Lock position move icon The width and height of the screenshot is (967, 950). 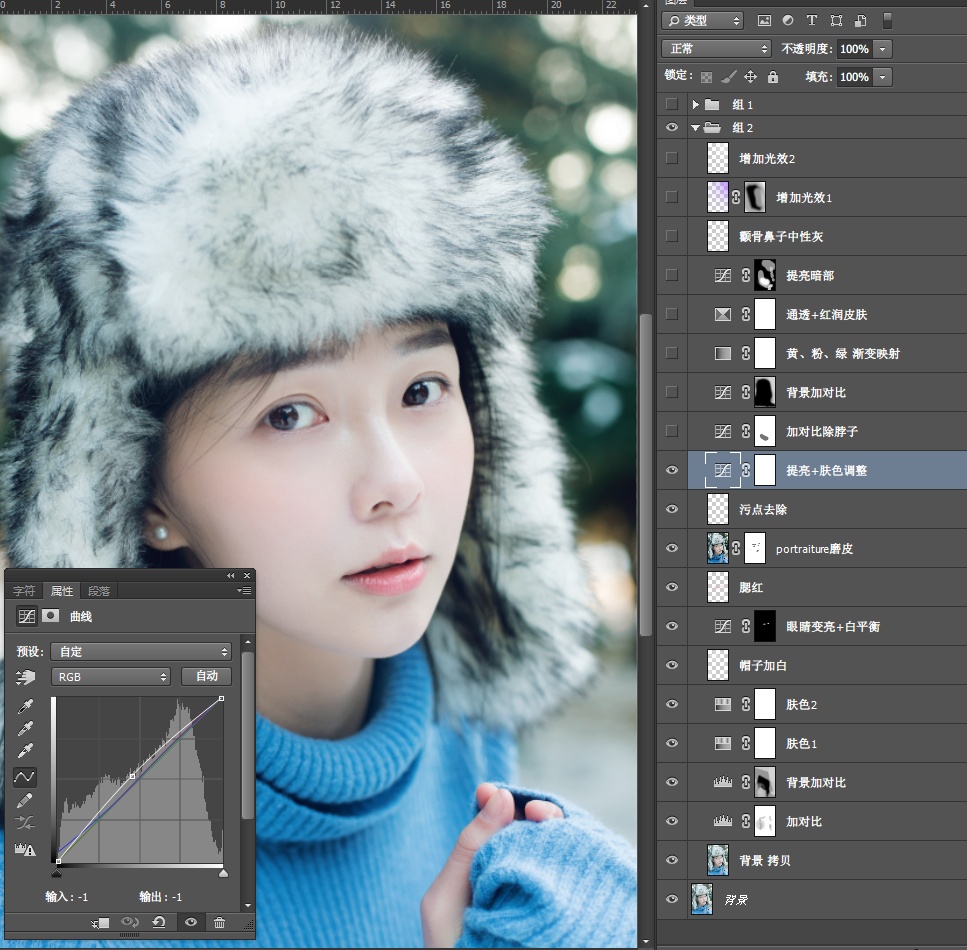[750, 76]
